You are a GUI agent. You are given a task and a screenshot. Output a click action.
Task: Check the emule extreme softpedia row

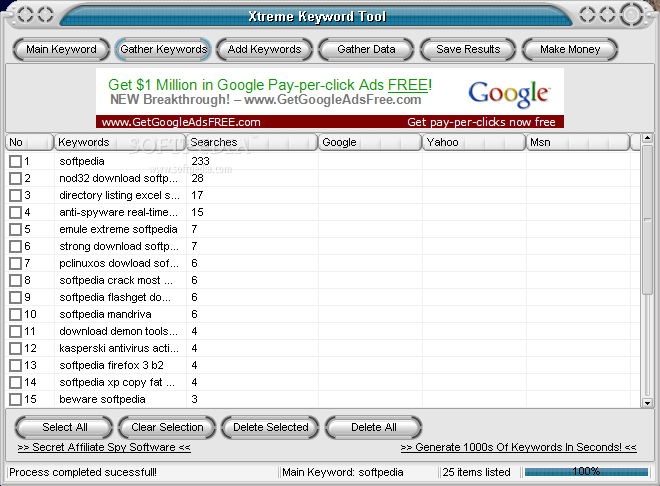tap(16, 229)
